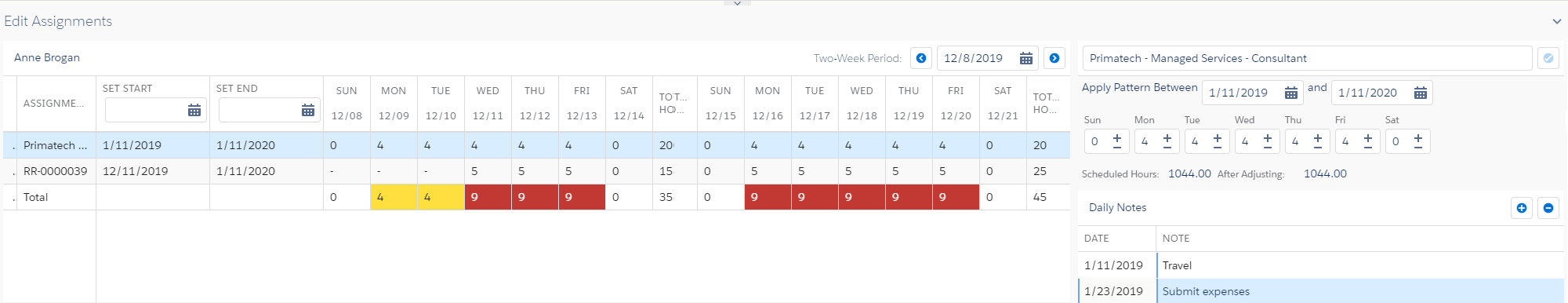Open calendar for pattern end date 1/11/2020
1568x303 pixels.
pyautogui.click(x=1420, y=93)
